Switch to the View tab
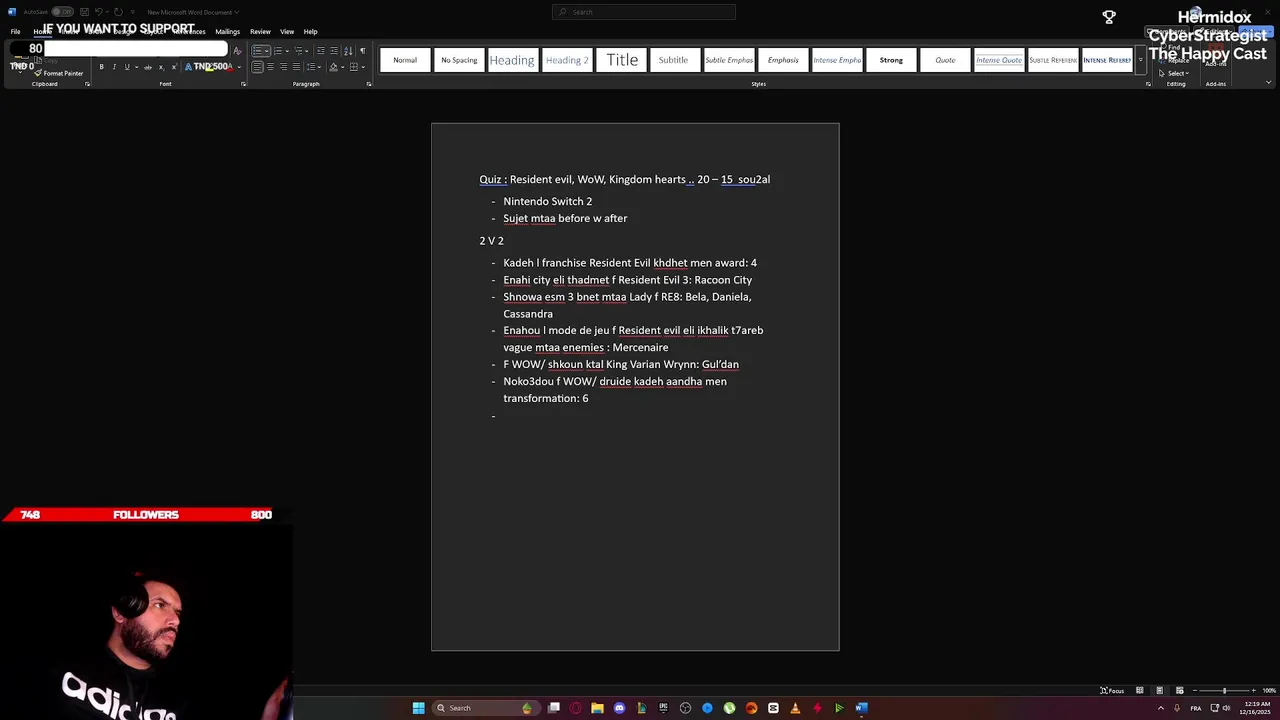This screenshot has width=1280, height=720. [287, 31]
